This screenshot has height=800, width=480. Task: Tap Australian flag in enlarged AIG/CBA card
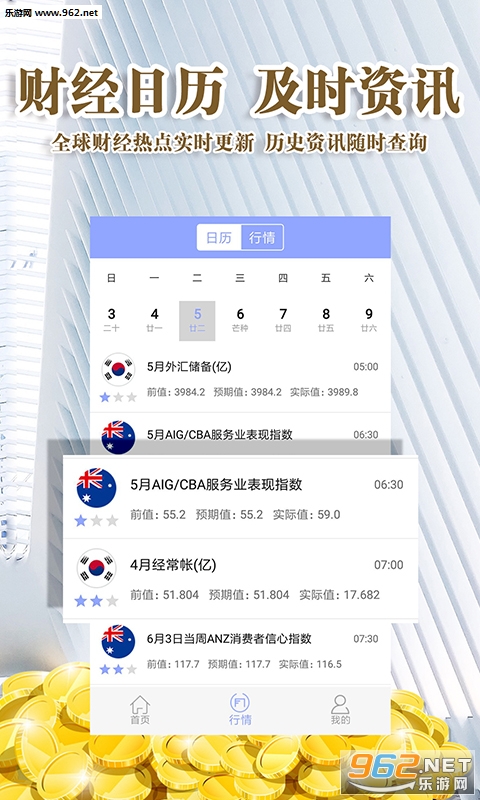pyautogui.click(x=96, y=487)
